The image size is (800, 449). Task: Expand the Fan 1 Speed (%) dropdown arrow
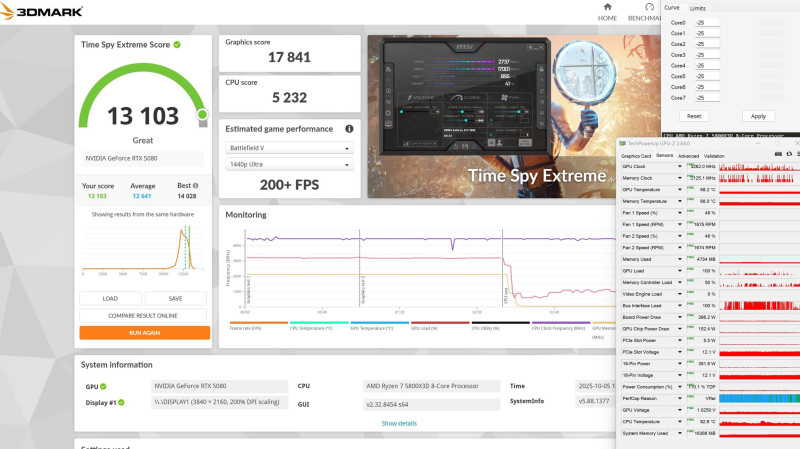tap(680, 213)
